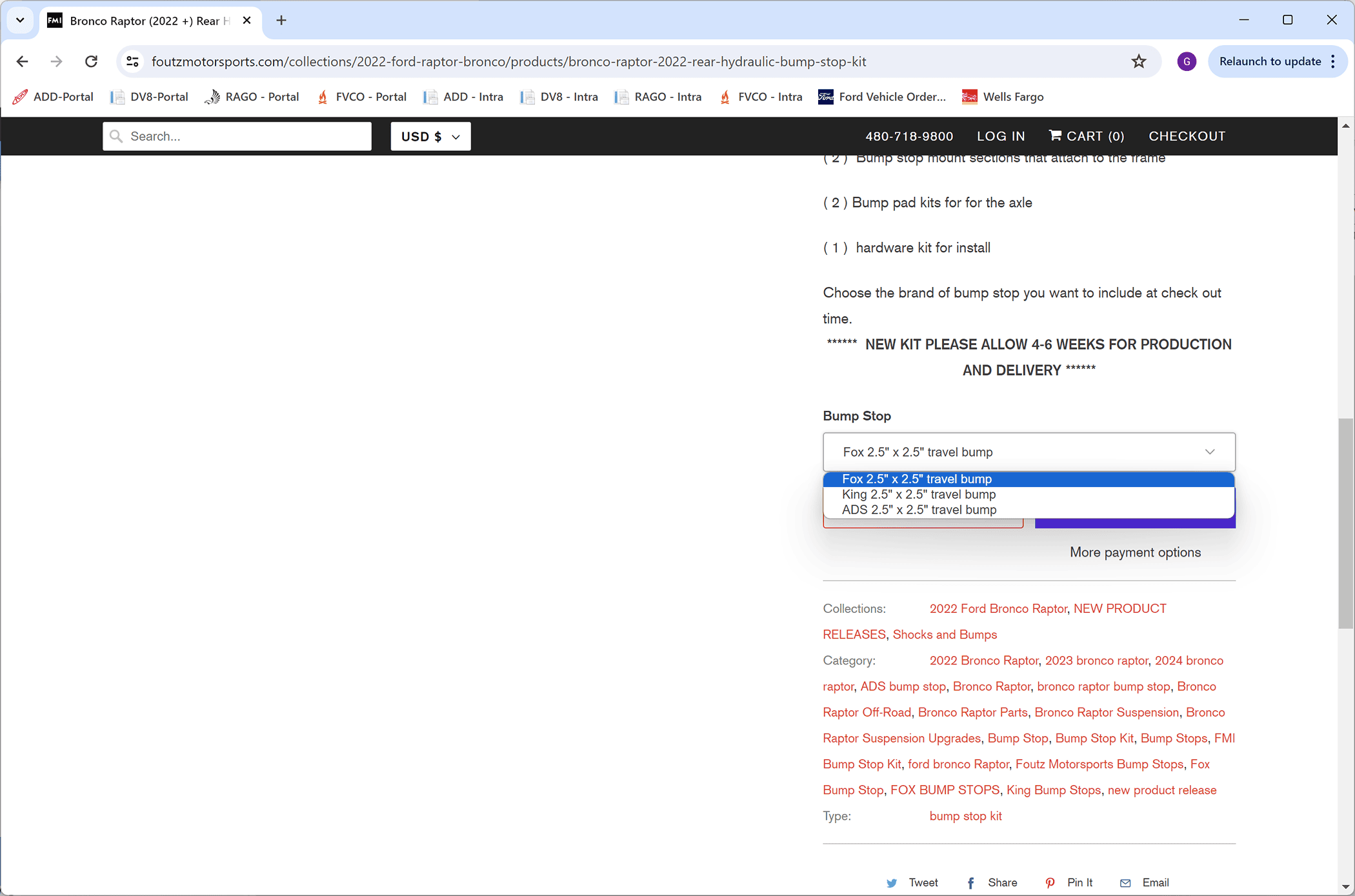Screen dimensions: 1355x896
Task: Open the RAGO - Portal bookmark
Action: pyautogui.click(x=252, y=97)
